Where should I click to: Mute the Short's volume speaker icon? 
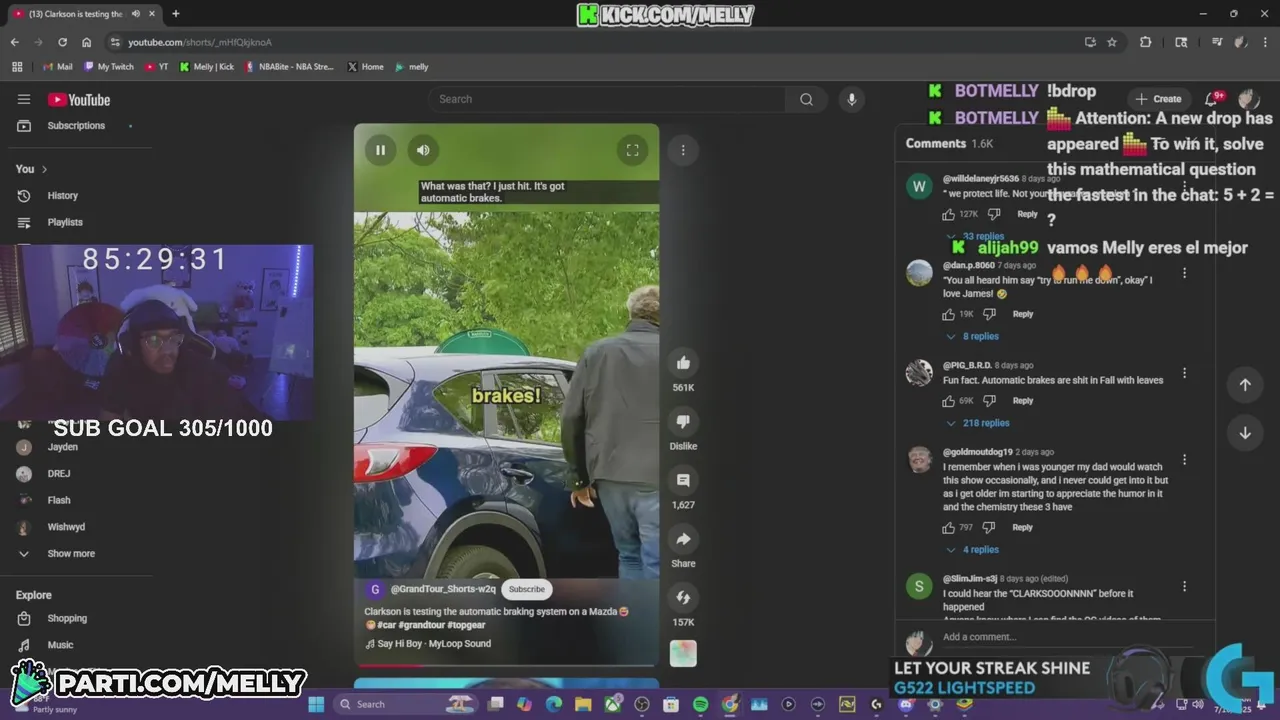coord(423,150)
